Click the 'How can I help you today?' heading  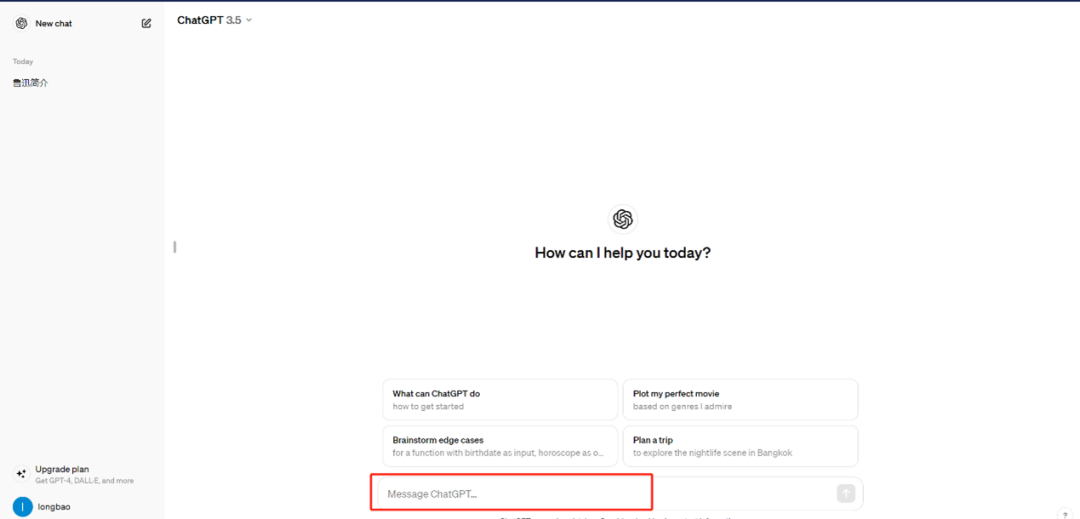tap(622, 253)
